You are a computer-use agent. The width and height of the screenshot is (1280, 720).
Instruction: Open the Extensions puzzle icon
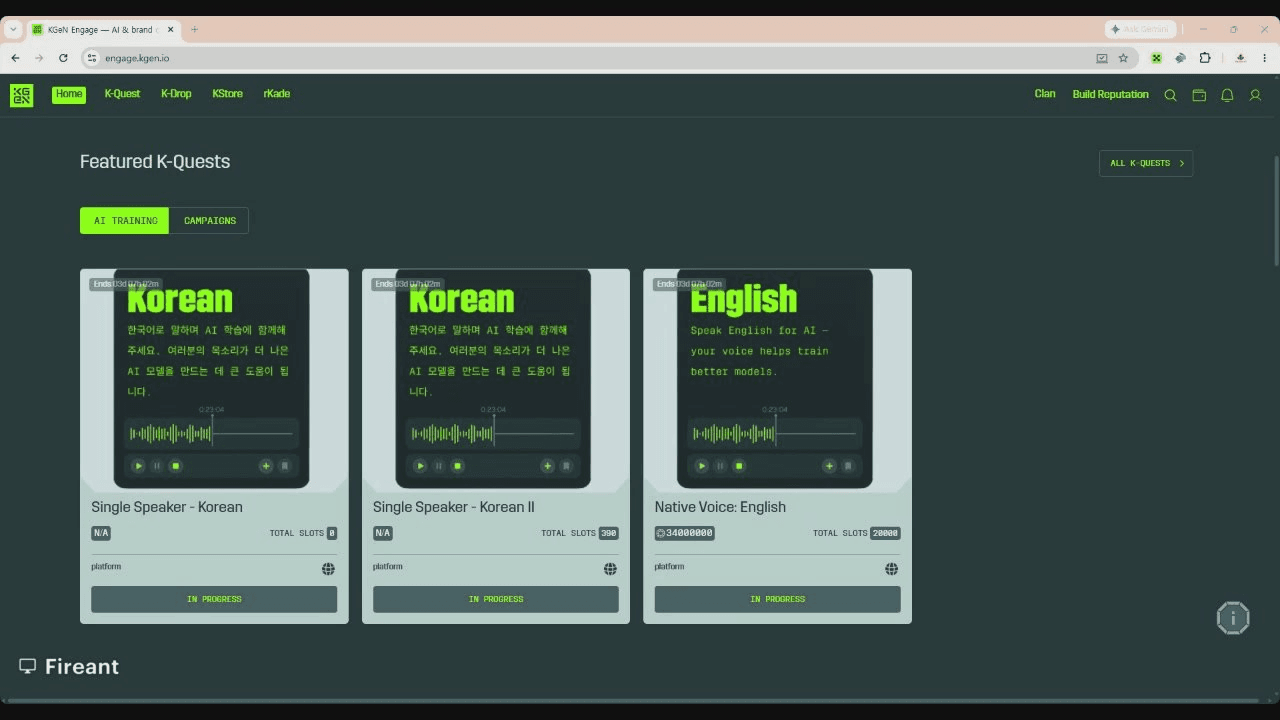[1205, 58]
